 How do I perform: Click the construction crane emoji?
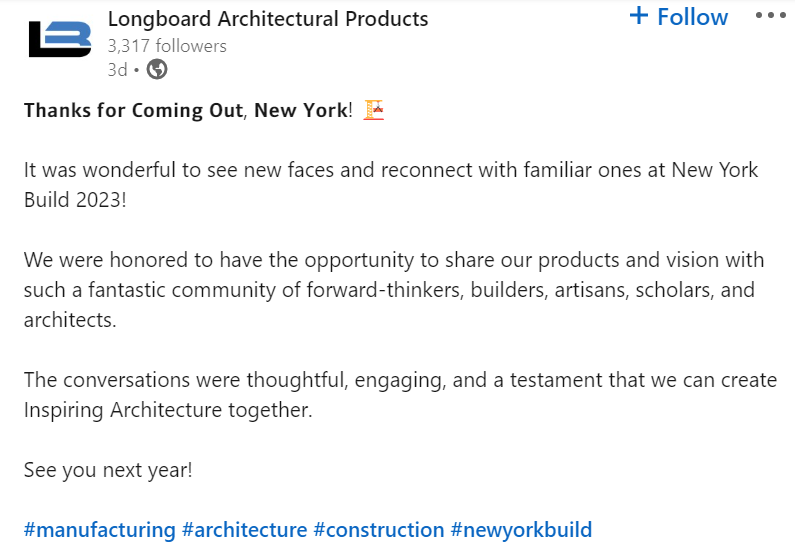pos(374,110)
